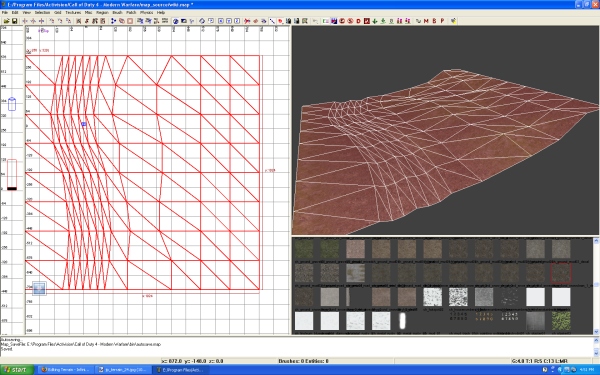The height and width of the screenshot is (375, 600).
Task: Click console pane scrollbar up arrow
Action: (x=596, y=340)
